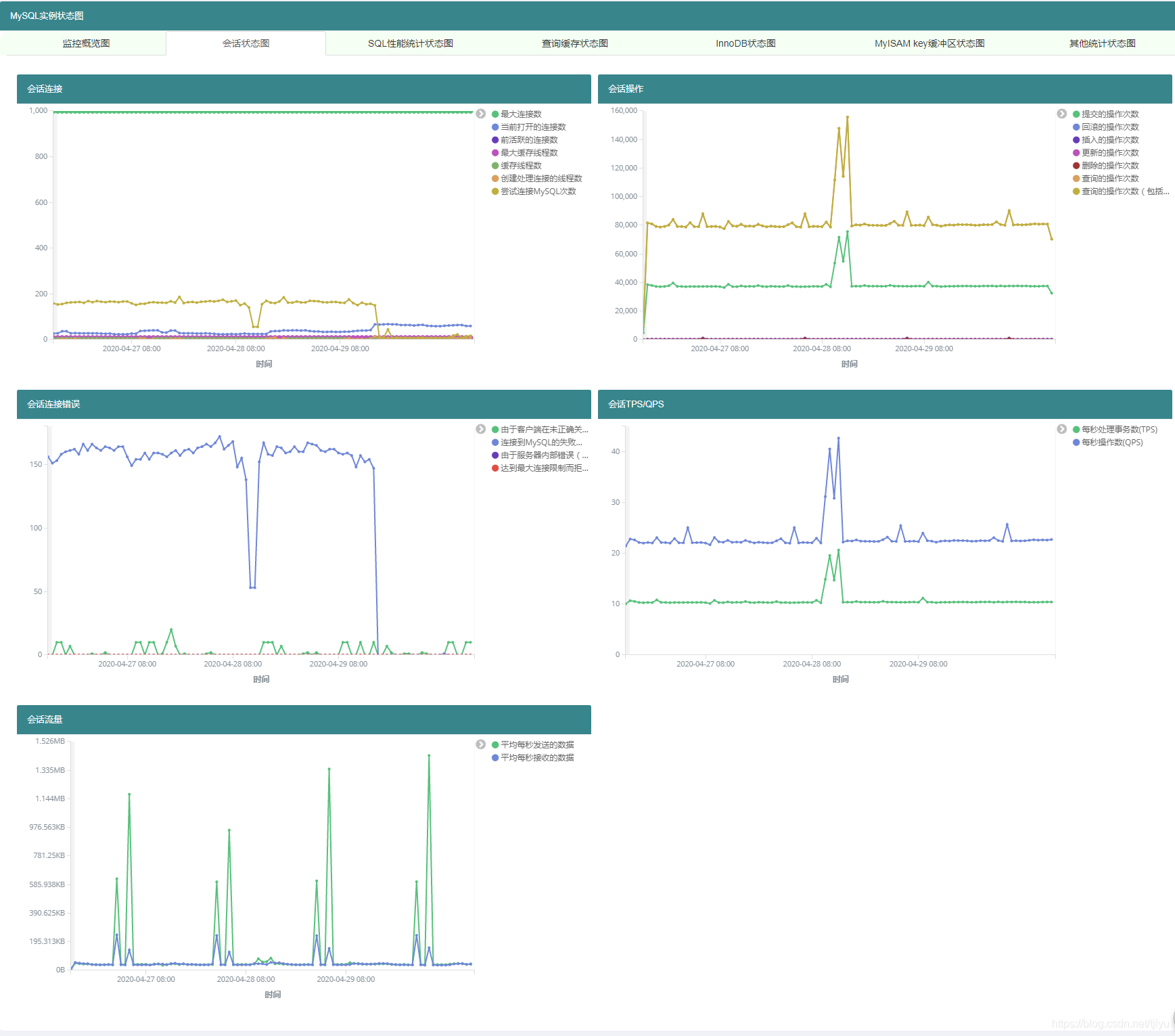Click the 2020-04-28 08:00 label in 会话连接 chart
Viewport: 1175px width, 1036px height.
tap(236, 348)
